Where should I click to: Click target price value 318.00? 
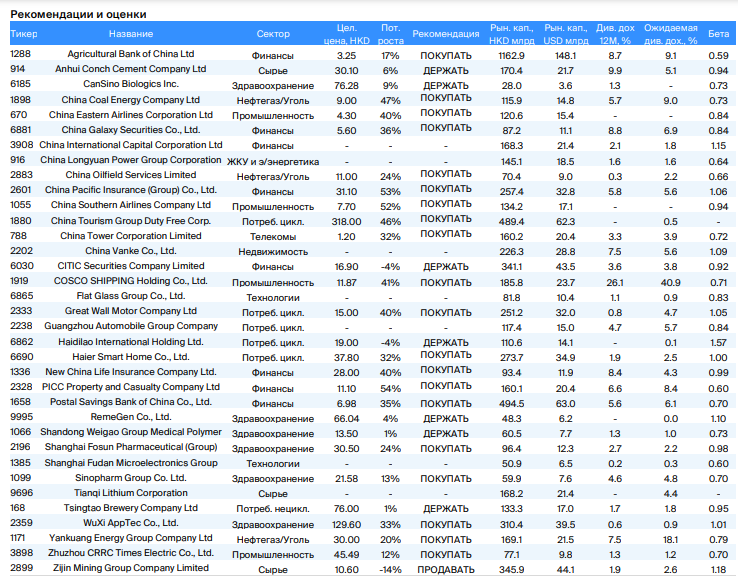(x=346, y=222)
